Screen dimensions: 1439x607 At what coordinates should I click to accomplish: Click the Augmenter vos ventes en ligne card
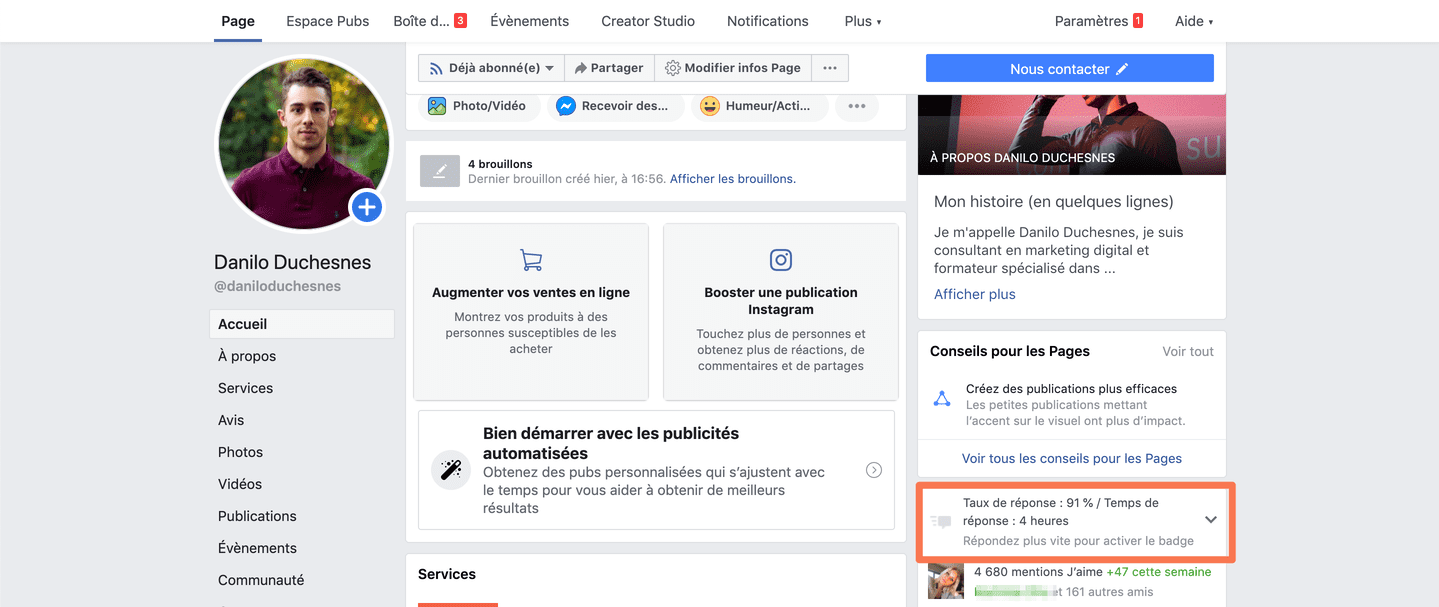[x=531, y=311]
